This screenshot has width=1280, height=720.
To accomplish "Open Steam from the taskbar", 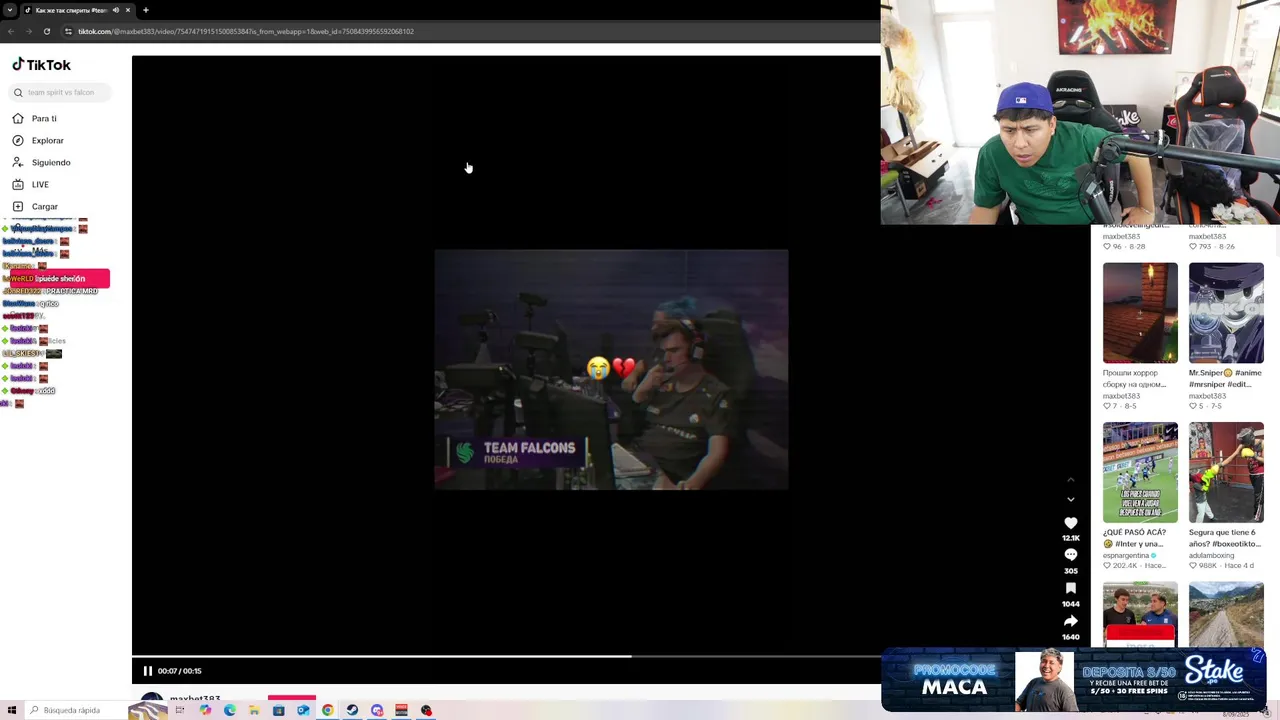I will pyautogui.click(x=352, y=710).
